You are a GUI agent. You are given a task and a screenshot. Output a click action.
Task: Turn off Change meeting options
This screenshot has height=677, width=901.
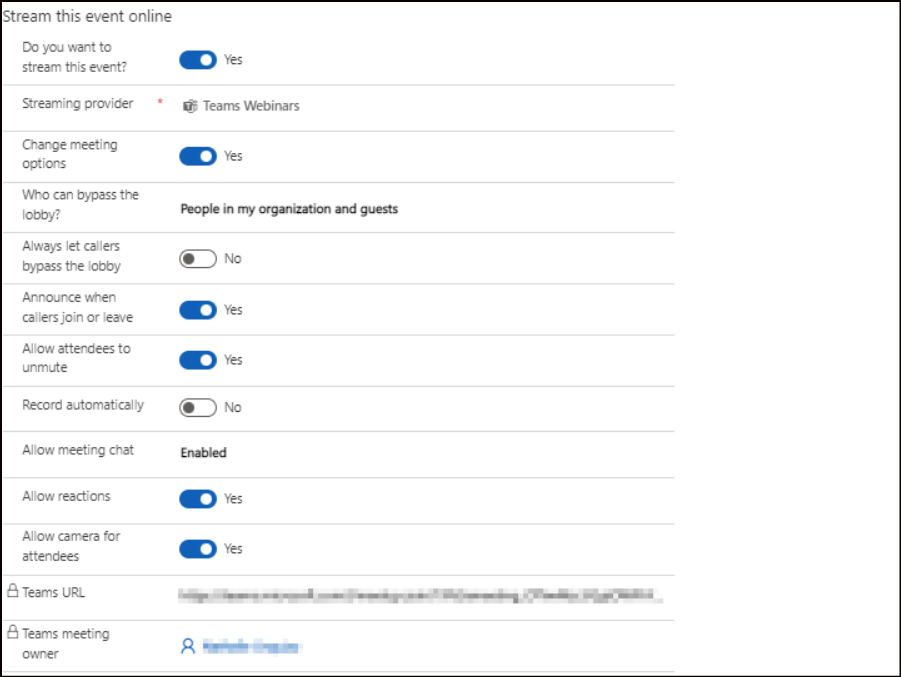point(197,156)
